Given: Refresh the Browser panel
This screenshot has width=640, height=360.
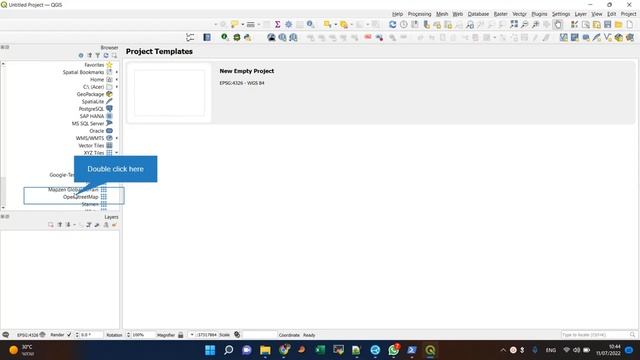Looking at the screenshot, I should point(106,56).
